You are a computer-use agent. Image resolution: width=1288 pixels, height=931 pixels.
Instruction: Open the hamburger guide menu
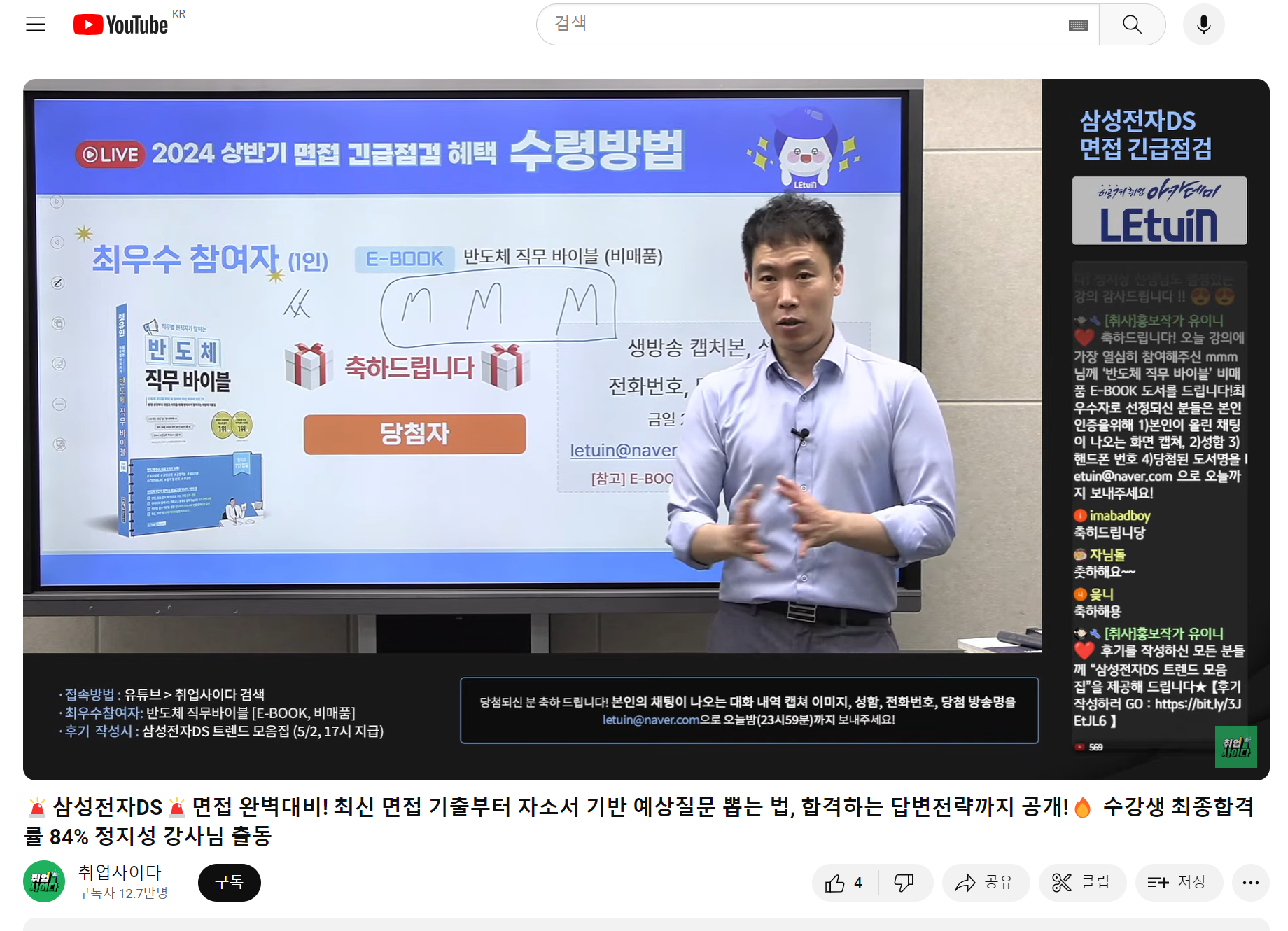[x=36, y=24]
